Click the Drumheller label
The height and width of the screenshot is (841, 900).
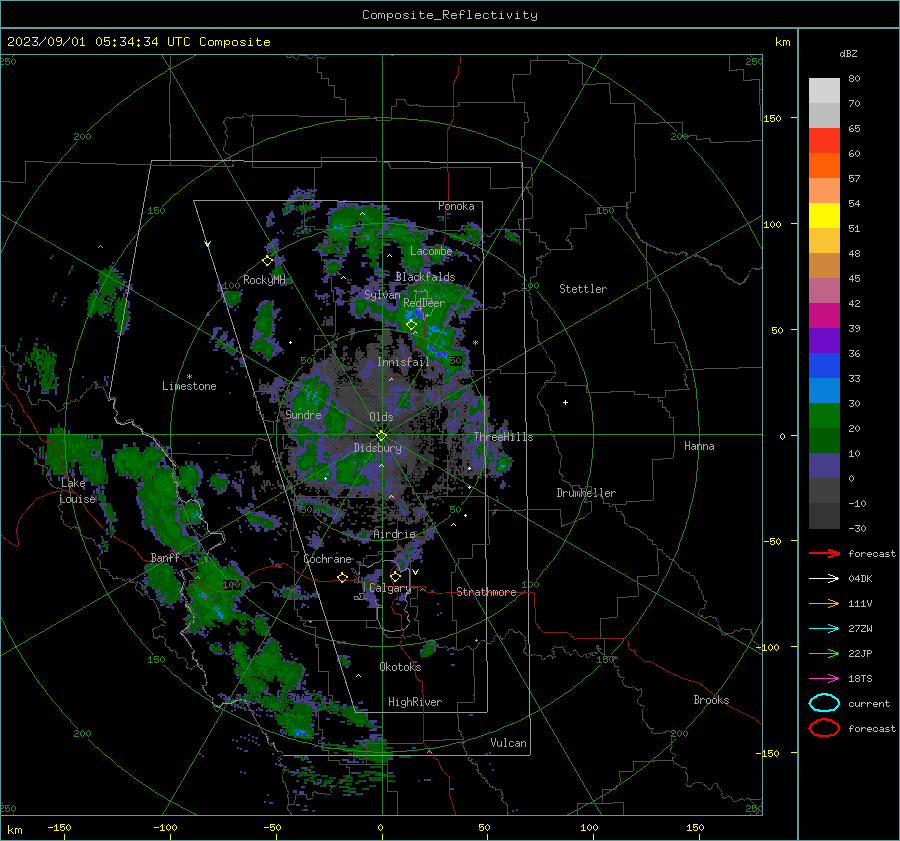(x=586, y=493)
